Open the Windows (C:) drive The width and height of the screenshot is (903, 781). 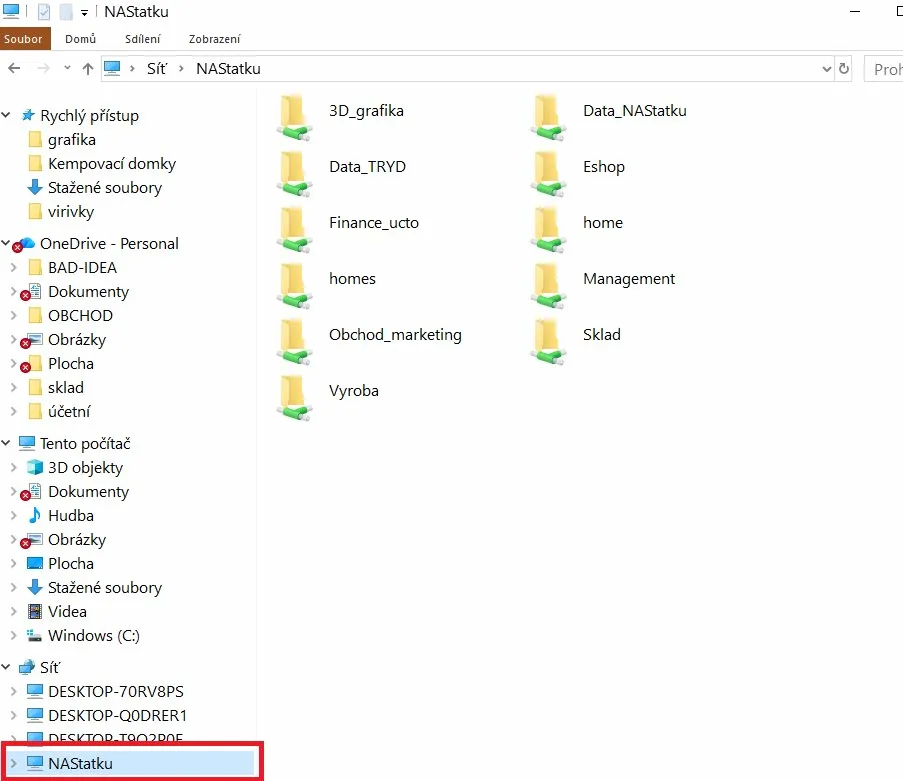pyautogui.click(x=93, y=635)
